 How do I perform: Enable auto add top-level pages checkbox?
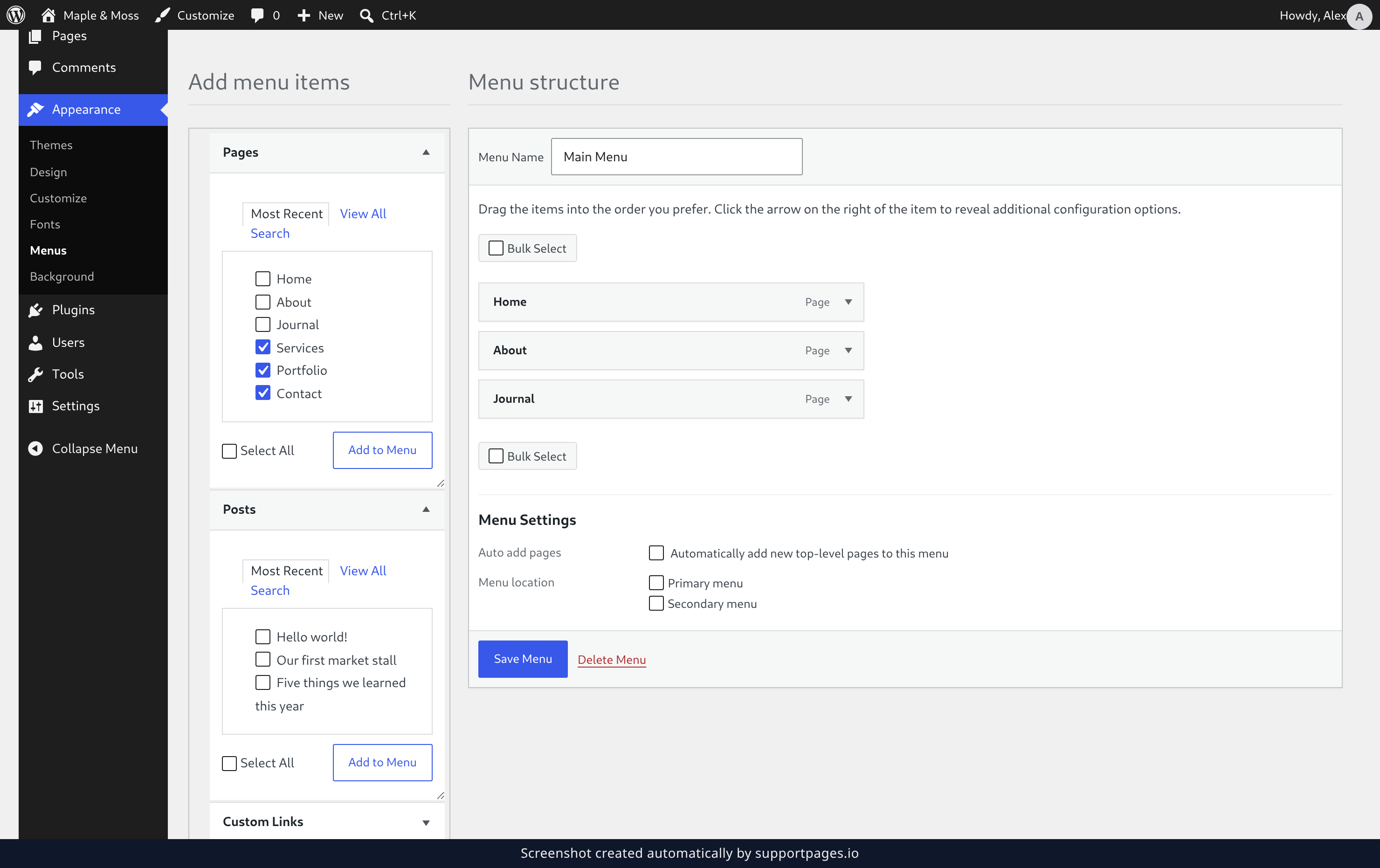pyautogui.click(x=656, y=553)
